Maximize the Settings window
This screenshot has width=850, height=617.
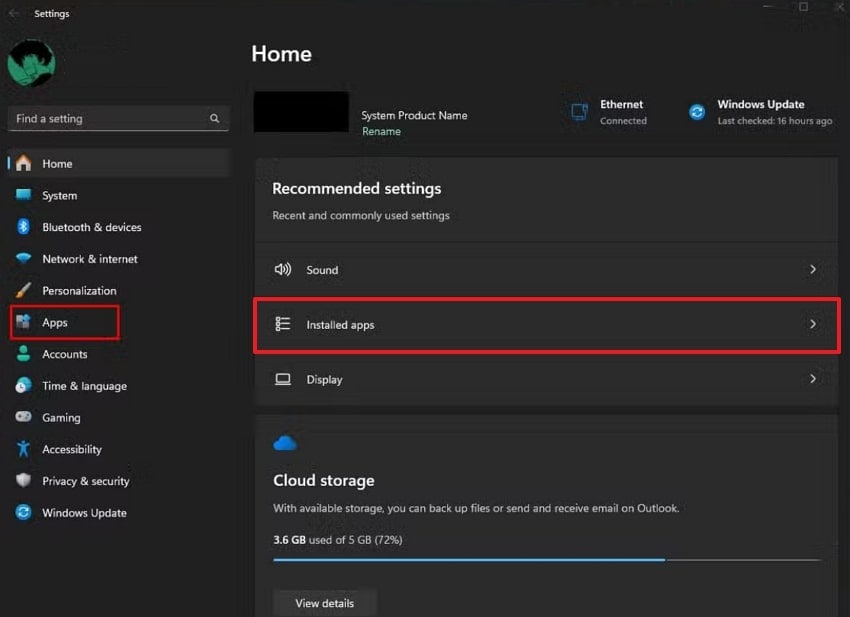(x=803, y=7)
